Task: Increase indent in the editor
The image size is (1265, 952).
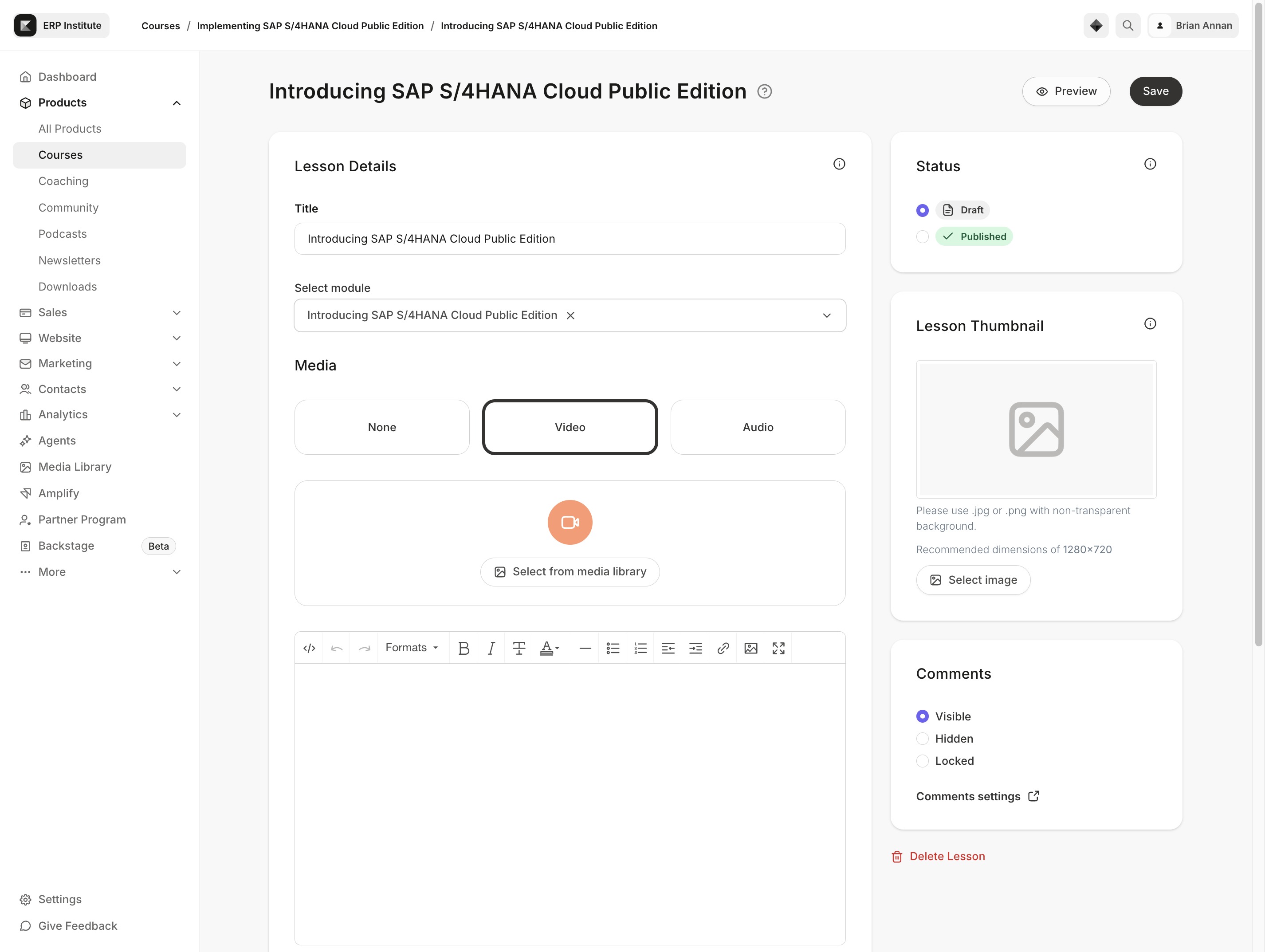Action: (x=695, y=648)
